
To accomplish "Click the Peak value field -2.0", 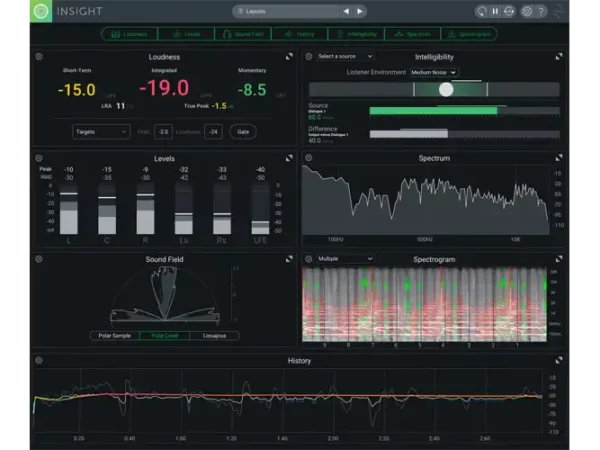I will [163, 132].
